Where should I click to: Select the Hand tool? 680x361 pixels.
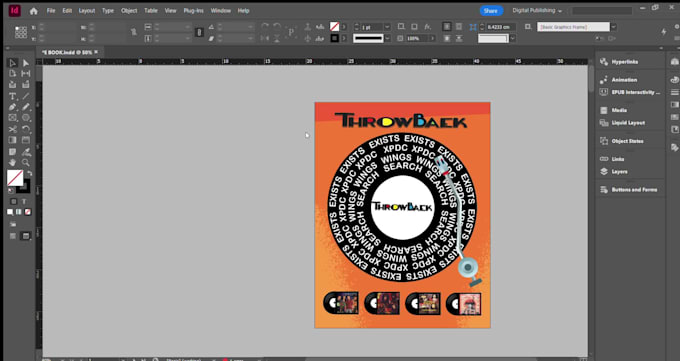12,162
